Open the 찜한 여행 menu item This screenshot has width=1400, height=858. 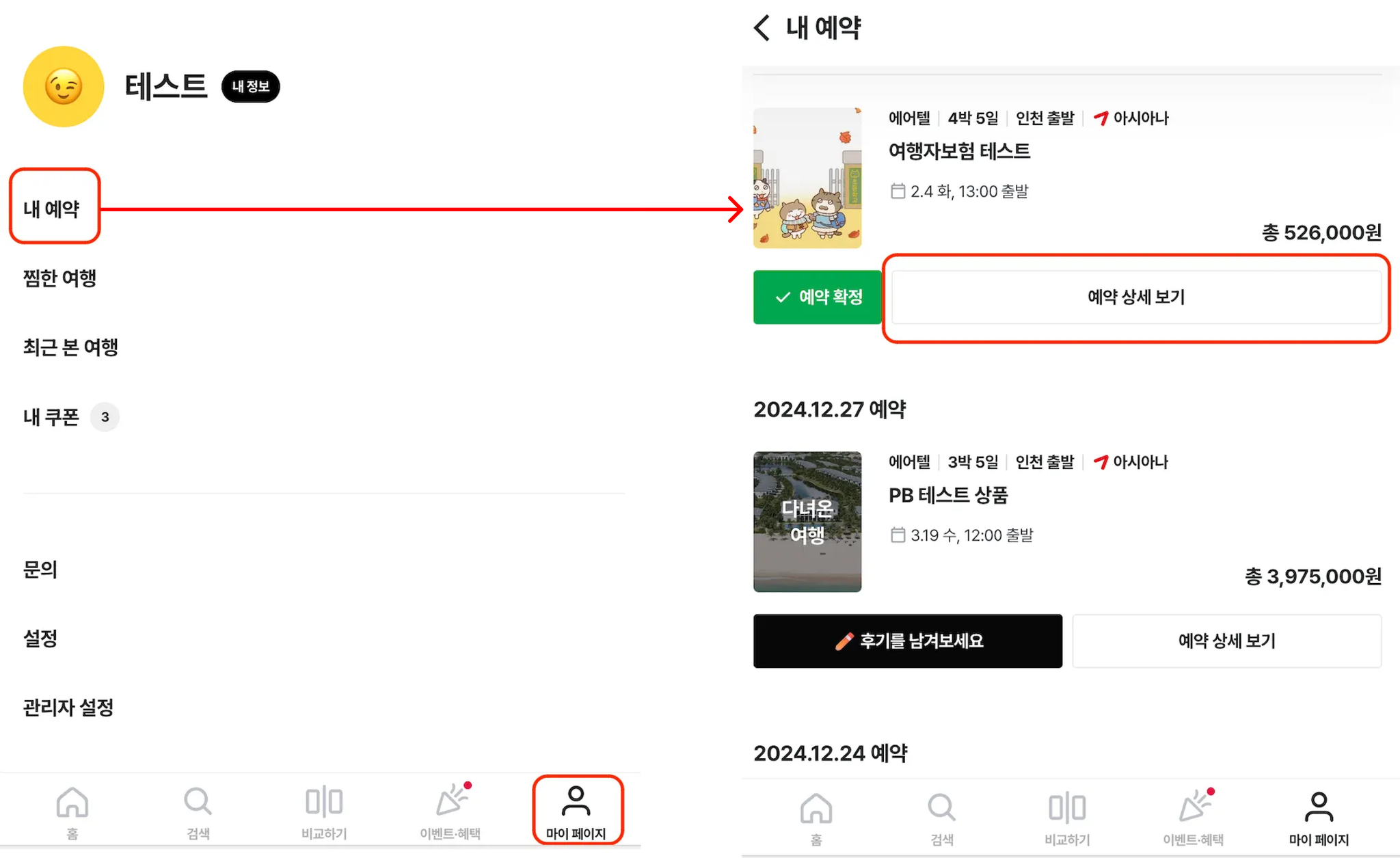(x=59, y=278)
